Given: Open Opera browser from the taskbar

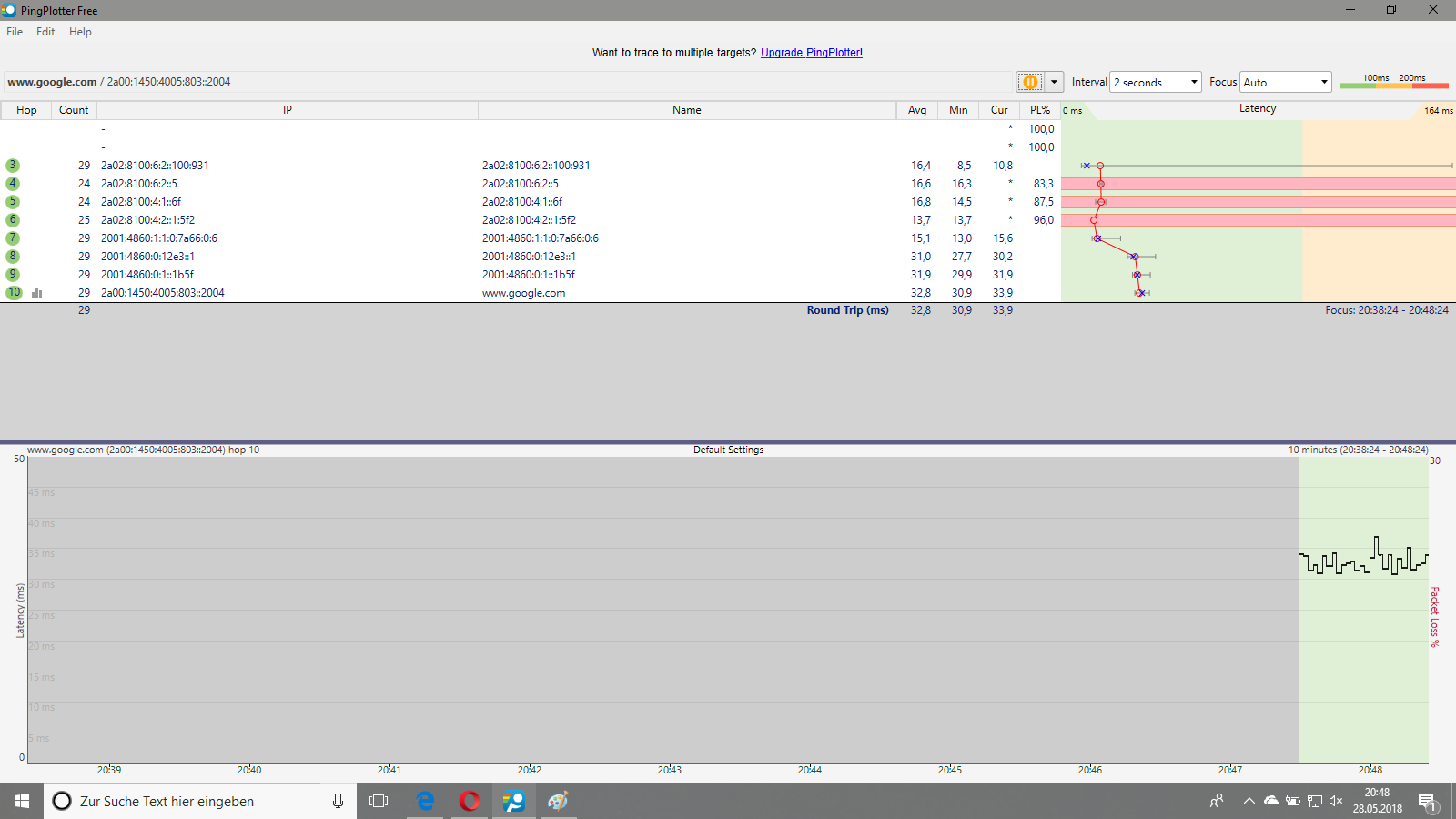Looking at the screenshot, I should point(470,801).
